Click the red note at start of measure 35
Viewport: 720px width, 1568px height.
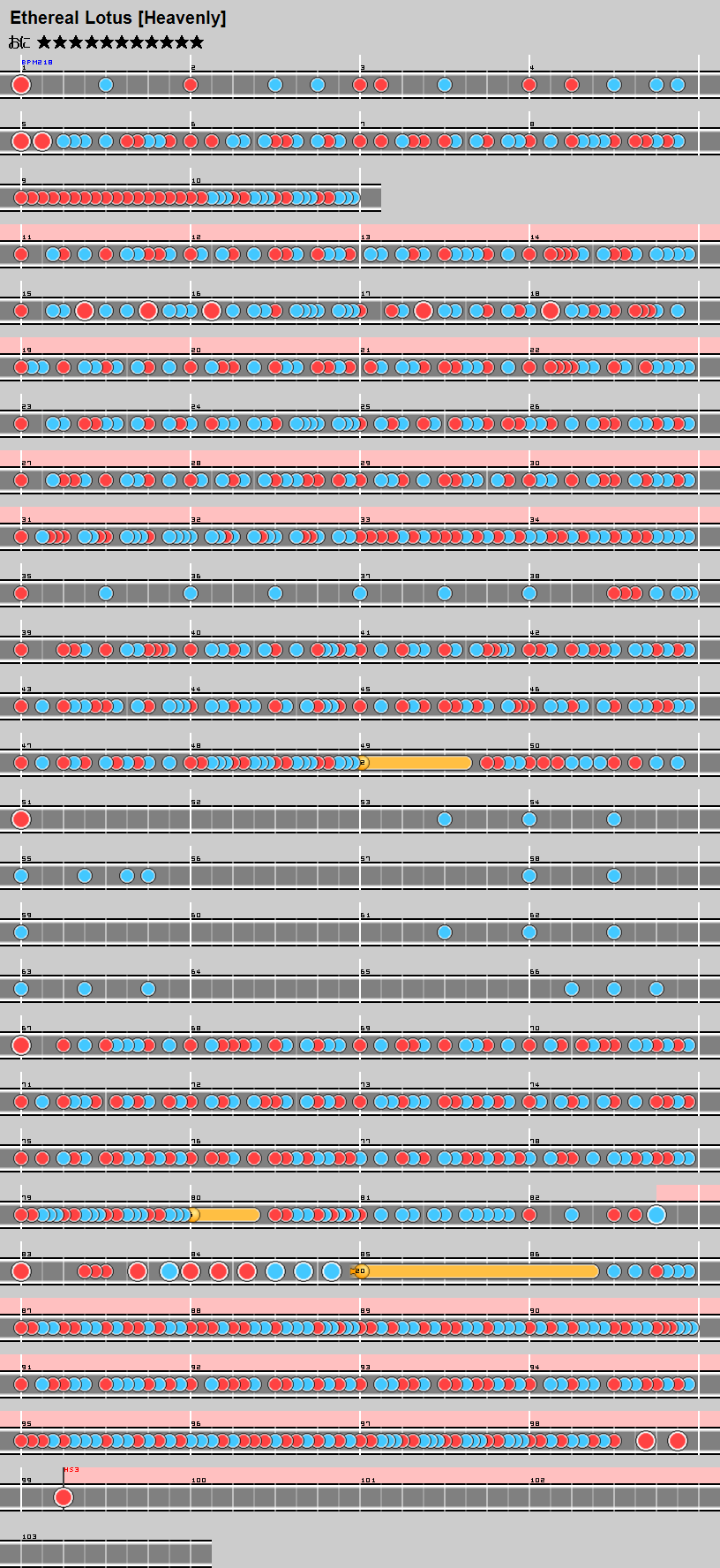pos(21,593)
